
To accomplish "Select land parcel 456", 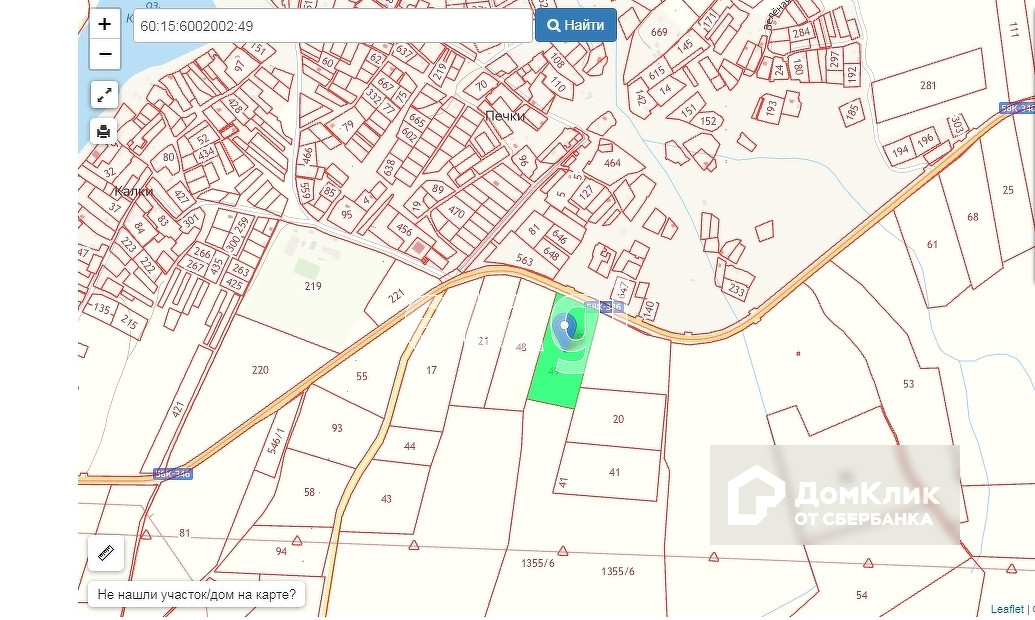I will click(404, 229).
